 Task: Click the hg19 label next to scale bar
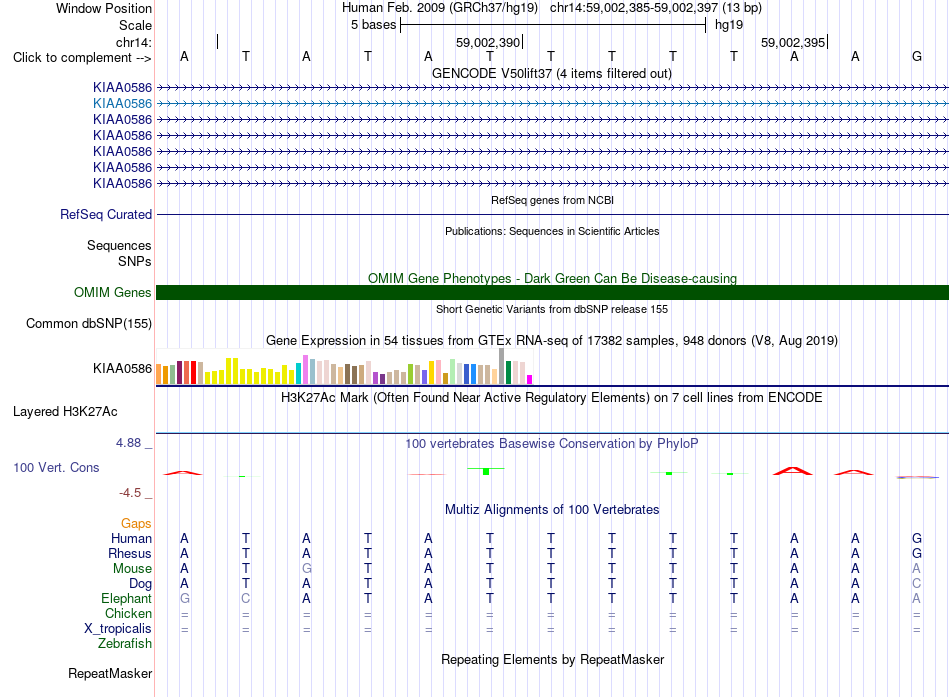pyautogui.click(x=729, y=25)
